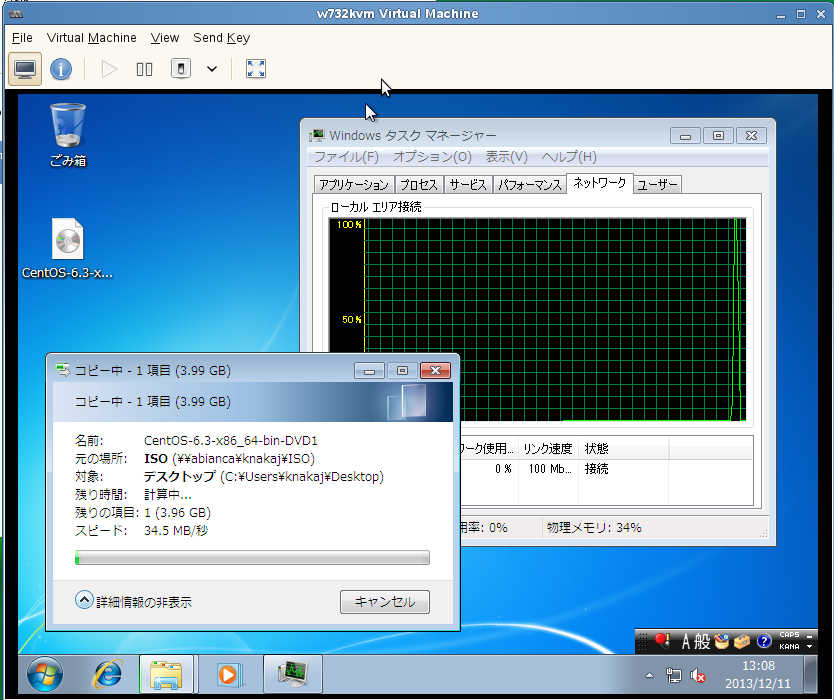
Task: Switch to the プロセス tab
Action: [x=419, y=185]
